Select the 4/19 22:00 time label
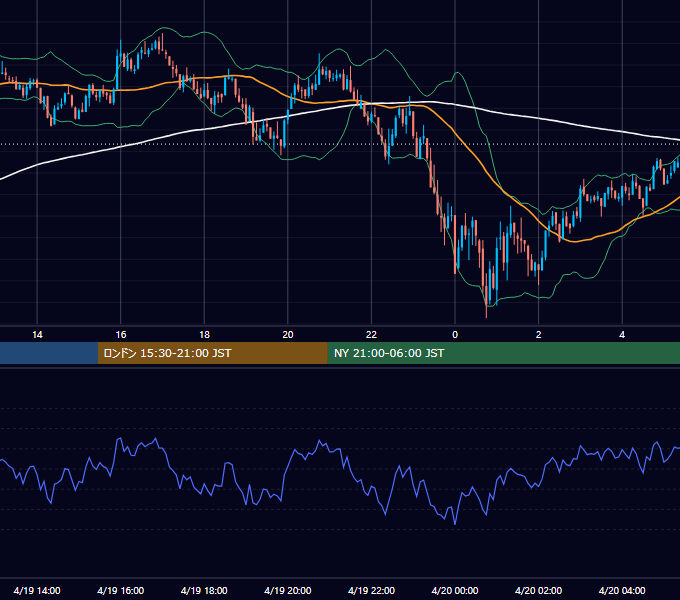Image resolution: width=680 pixels, height=600 pixels. pyautogui.click(x=371, y=590)
